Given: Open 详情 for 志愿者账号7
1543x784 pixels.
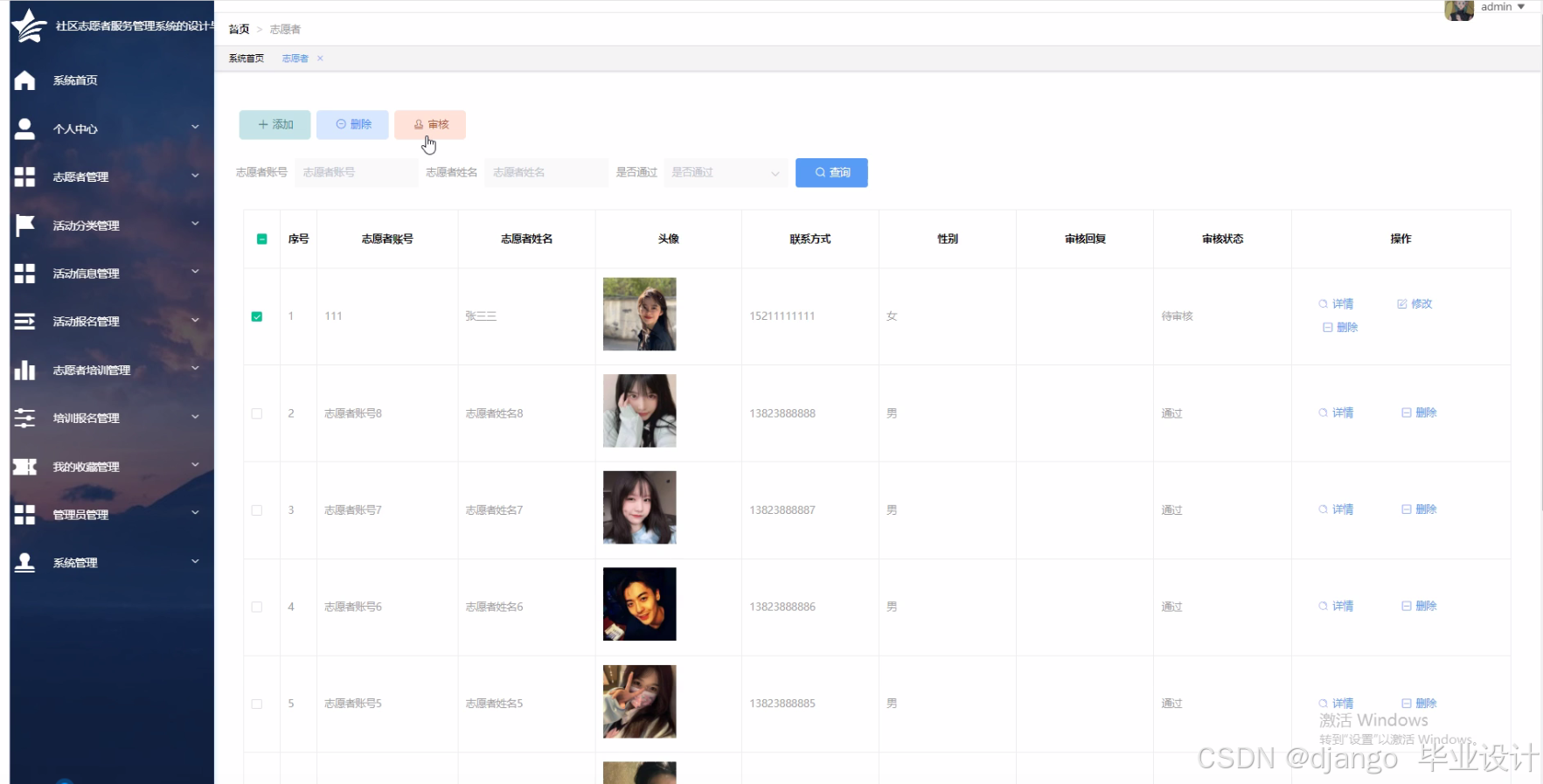Looking at the screenshot, I should 1336,510.
